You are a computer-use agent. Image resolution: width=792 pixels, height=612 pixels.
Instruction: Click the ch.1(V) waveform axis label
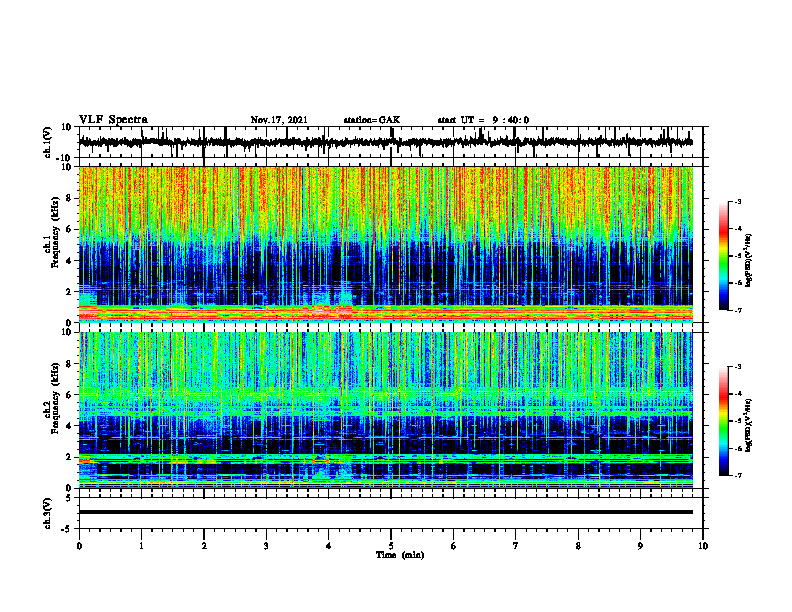[x=48, y=142]
